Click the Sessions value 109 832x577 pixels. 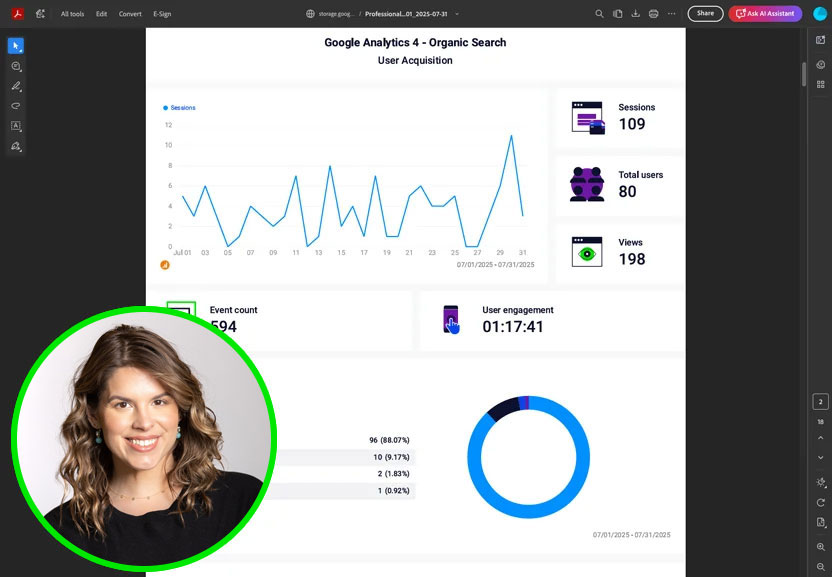632,124
